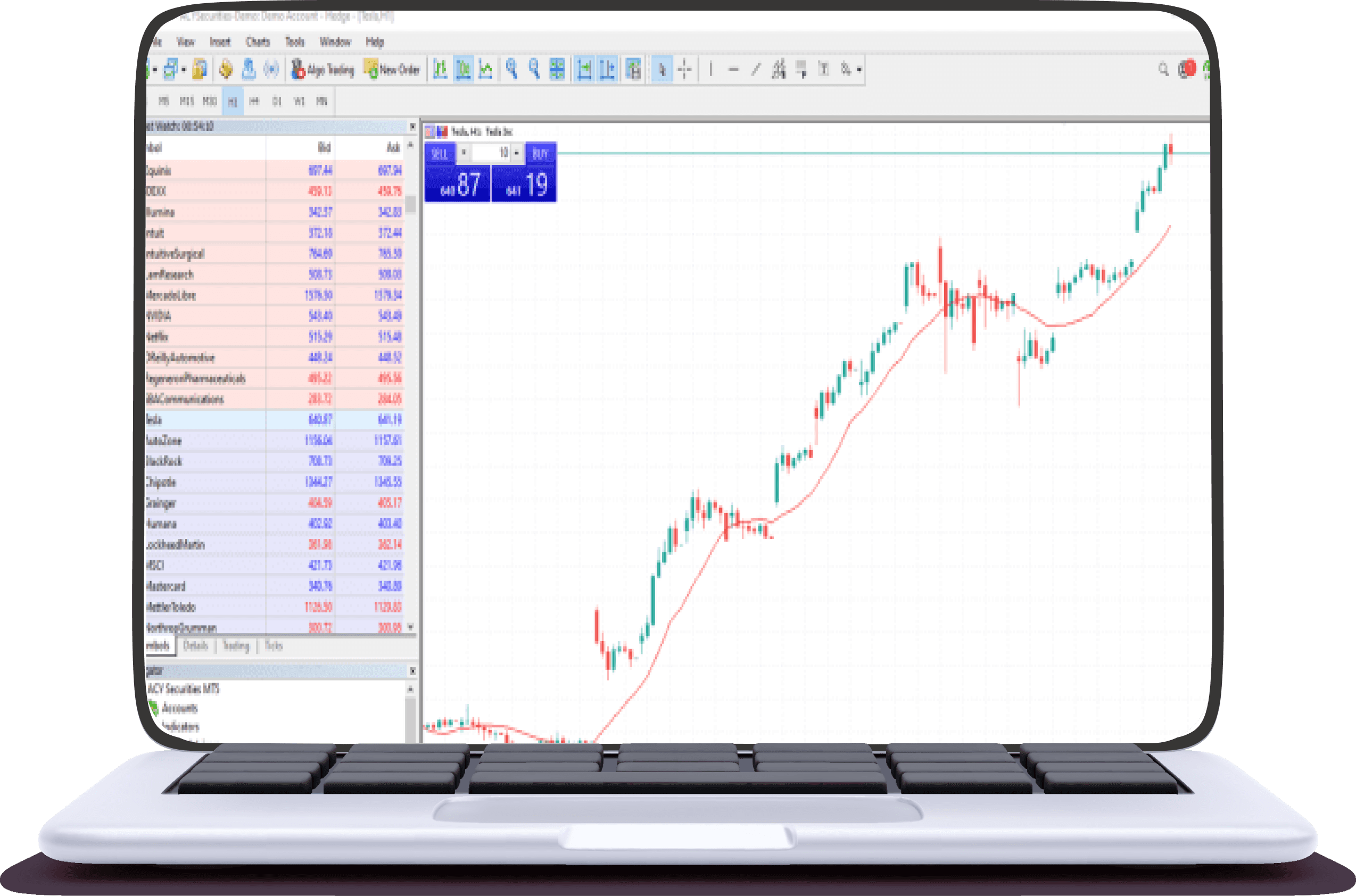The width and height of the screenshot is (1356, 896).
Task: Switch chart to bar chart mode
Action: 441,69
